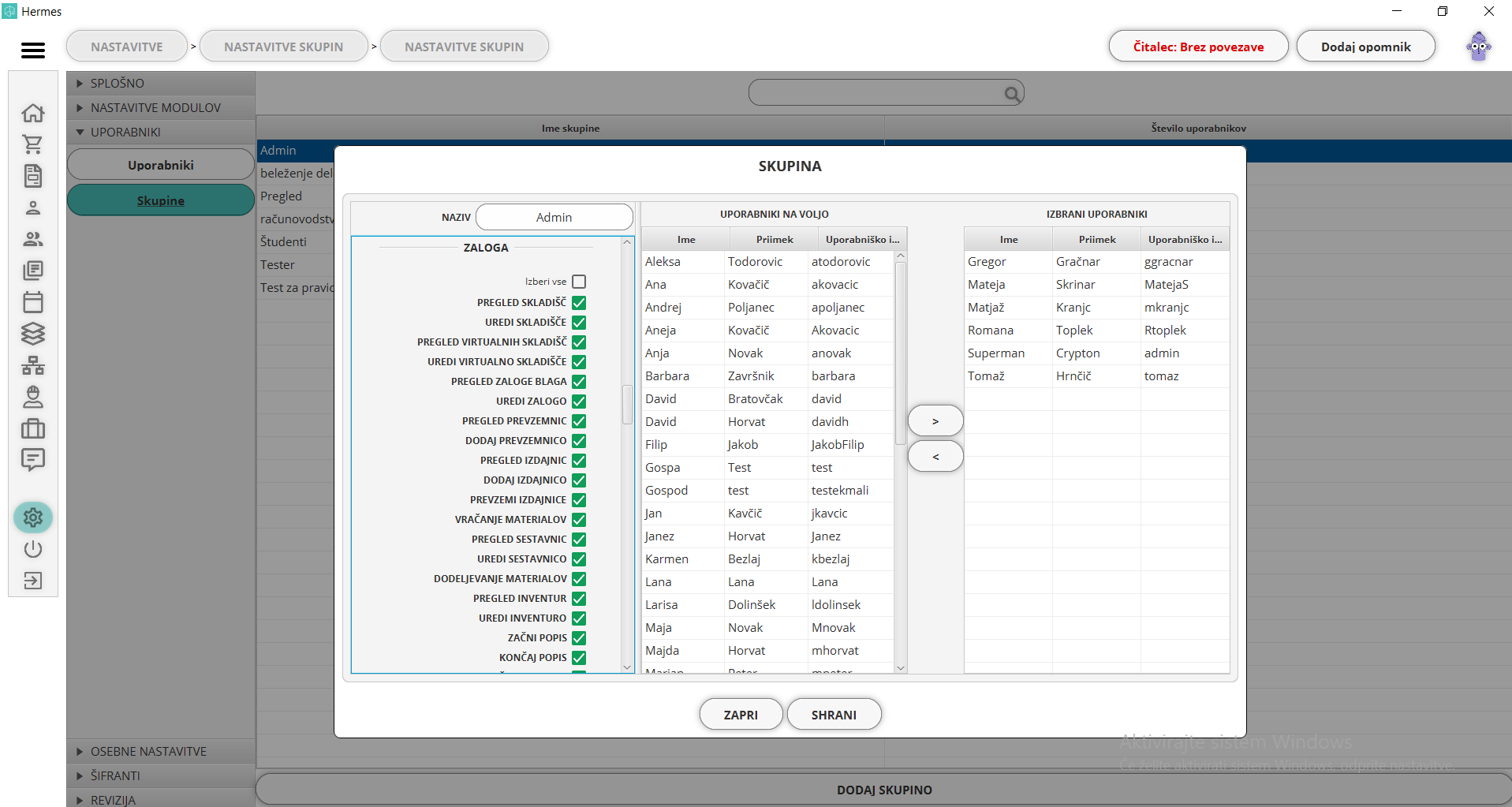Screen dimensions: 1512x807
Task: Toggle the Izberi vse checkbox
Action: 579,282
